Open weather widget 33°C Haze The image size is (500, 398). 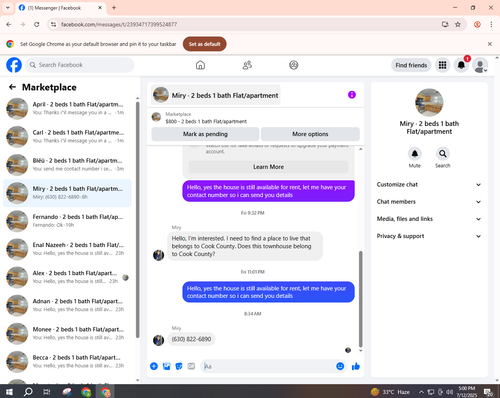390,392
